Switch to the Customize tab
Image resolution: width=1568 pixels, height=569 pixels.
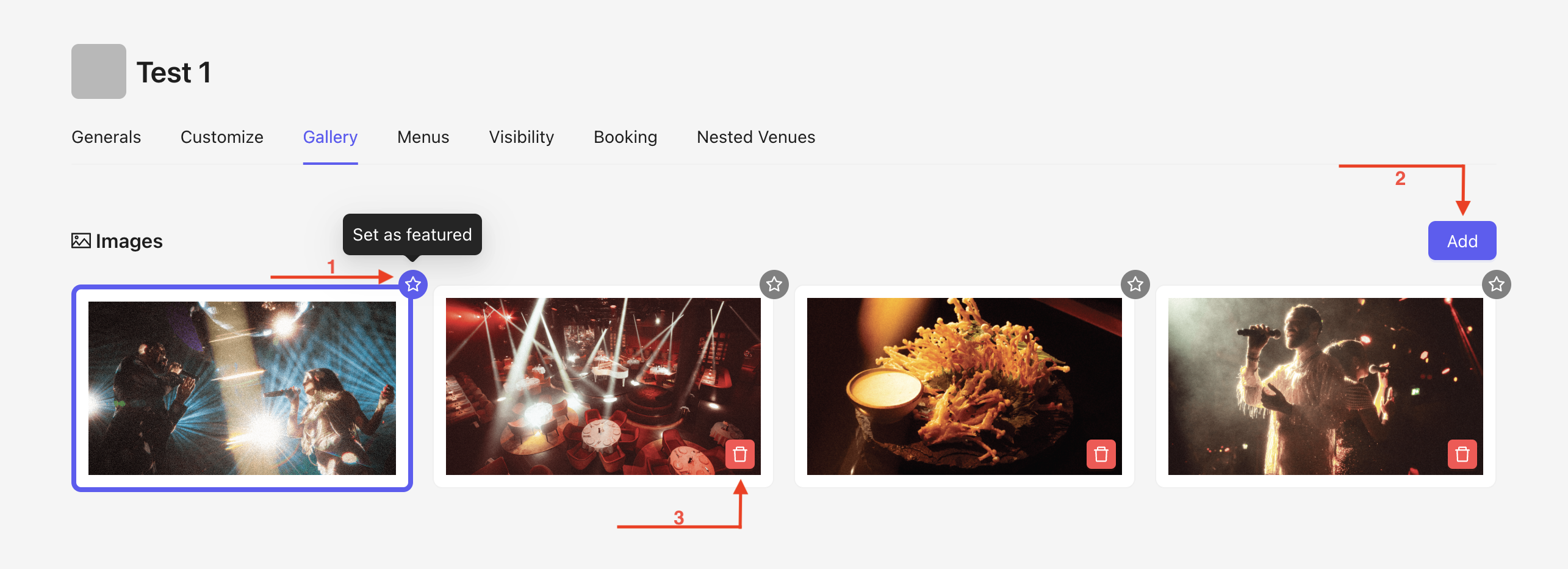pos(222,137)
